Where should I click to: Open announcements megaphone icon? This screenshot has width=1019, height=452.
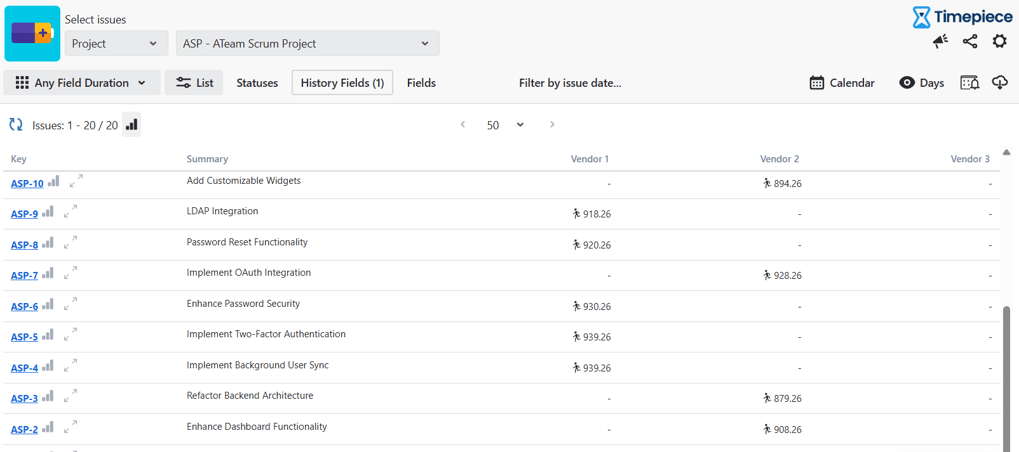pyautogui.click(x=940, y=42)
